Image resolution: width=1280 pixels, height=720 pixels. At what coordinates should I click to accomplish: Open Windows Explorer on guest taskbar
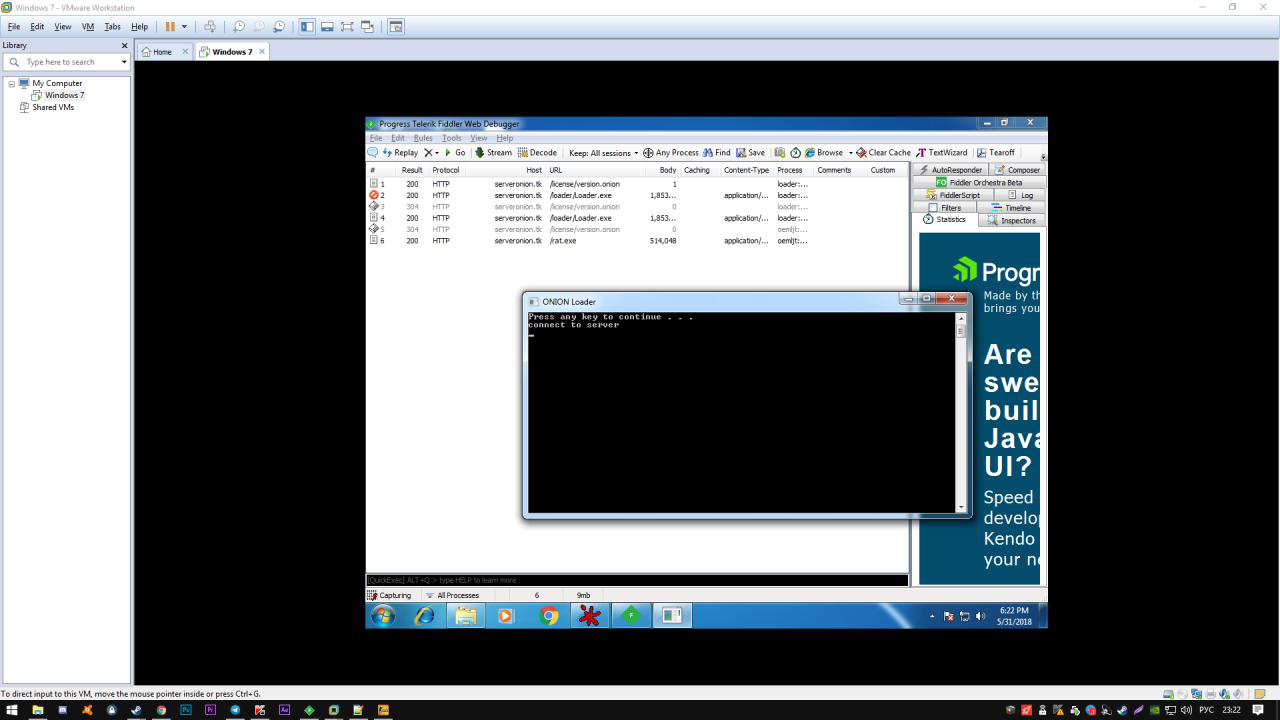[x=465, y=616]
